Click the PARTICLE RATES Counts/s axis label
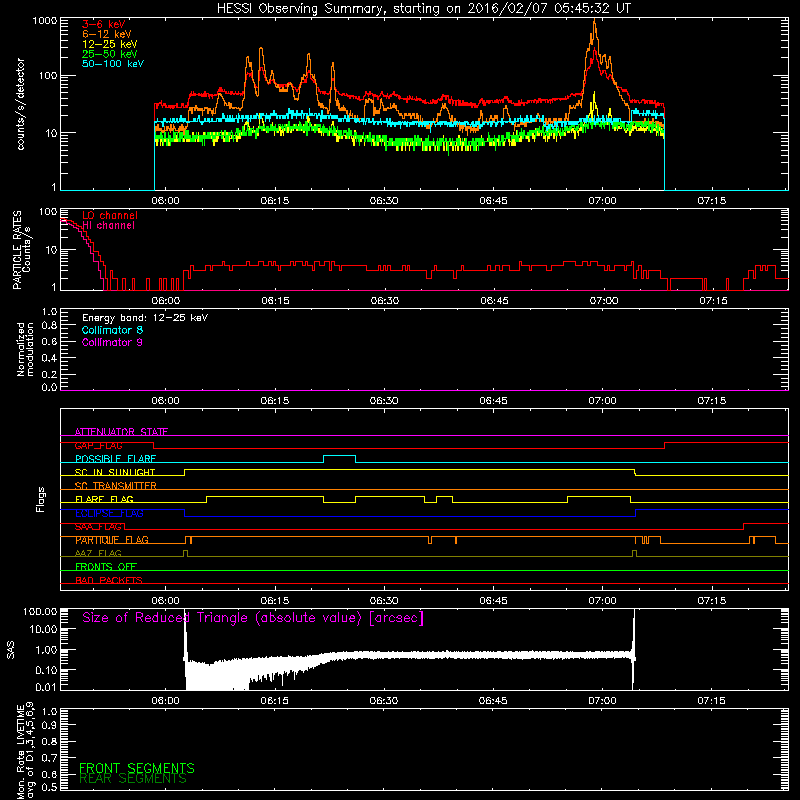Viewport: 800px width, 800px height. tap(22, 250)
